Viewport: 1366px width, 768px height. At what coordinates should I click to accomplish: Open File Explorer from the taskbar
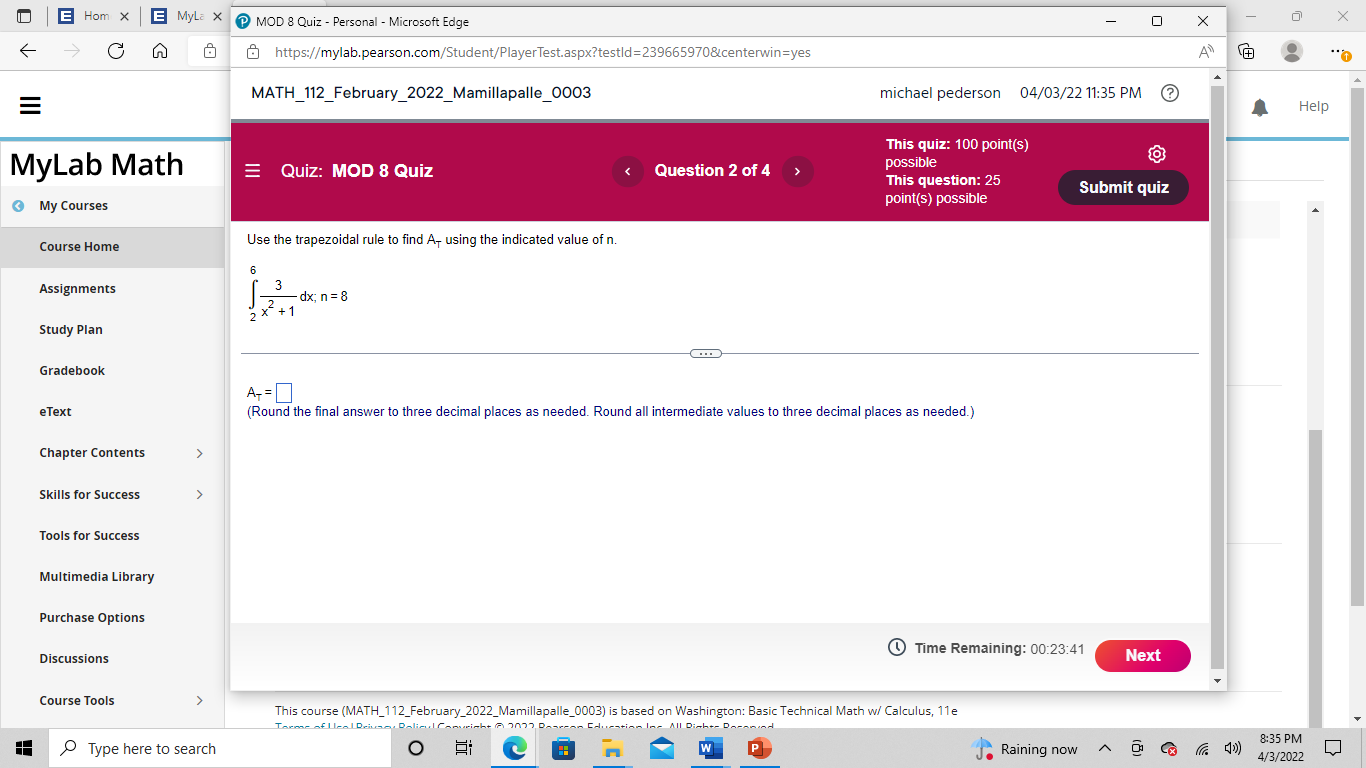tap(612, 748)
